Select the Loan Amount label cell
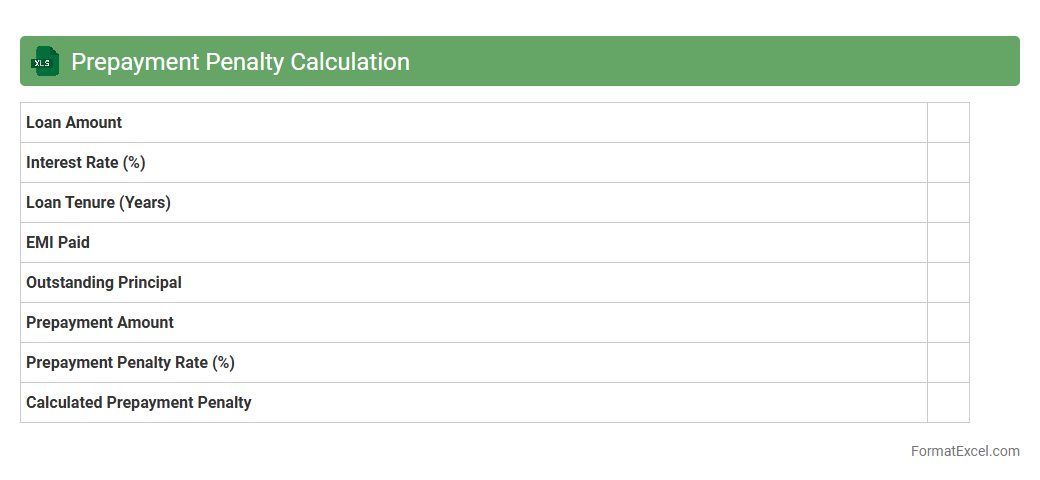The width and height of the screenshot is (1040, 480). click(x=74, y=122)
